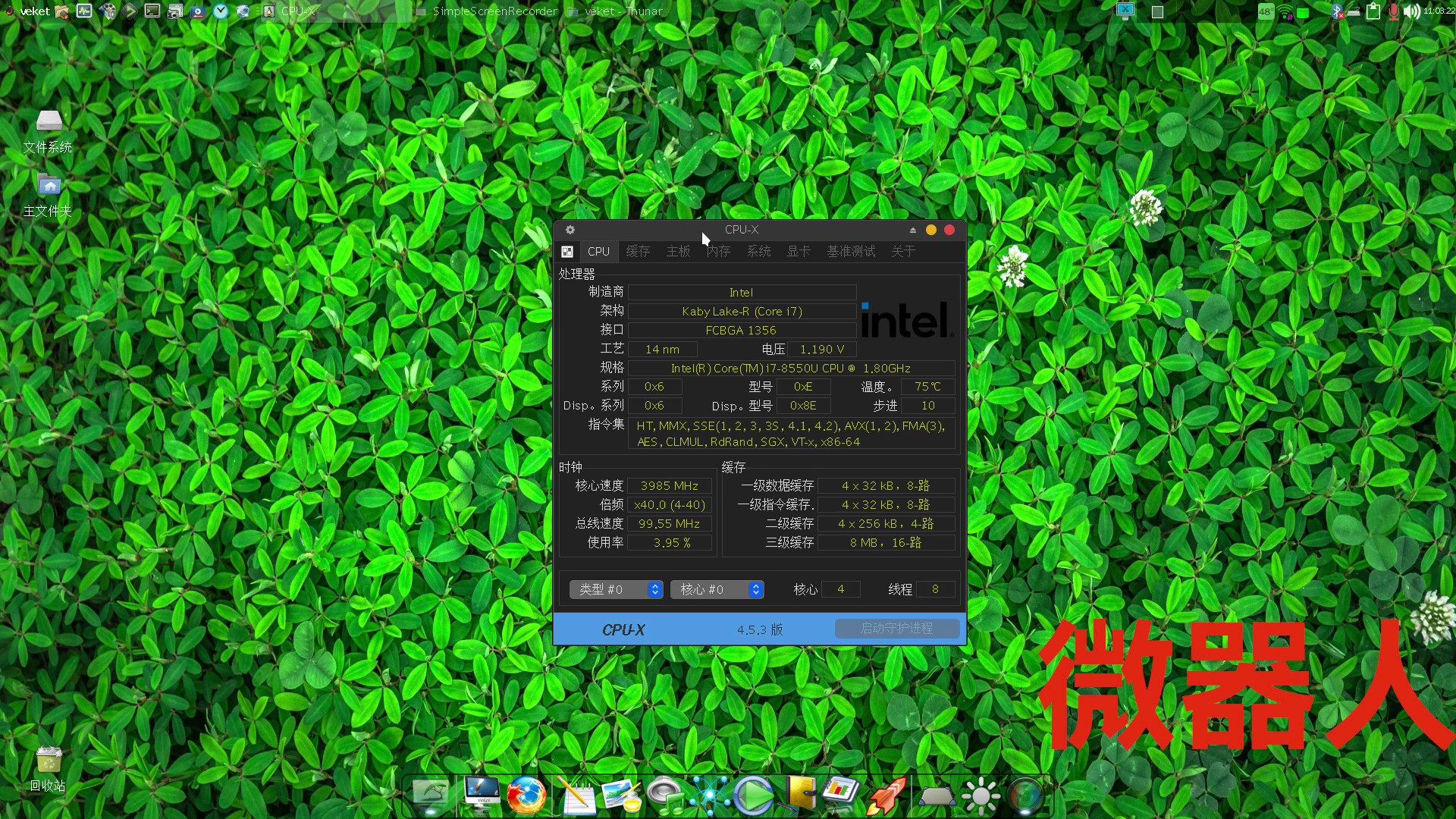The image size is (1456, 819).
Task: Select the 主板 (Motherboard) tab
Action: 677,251
